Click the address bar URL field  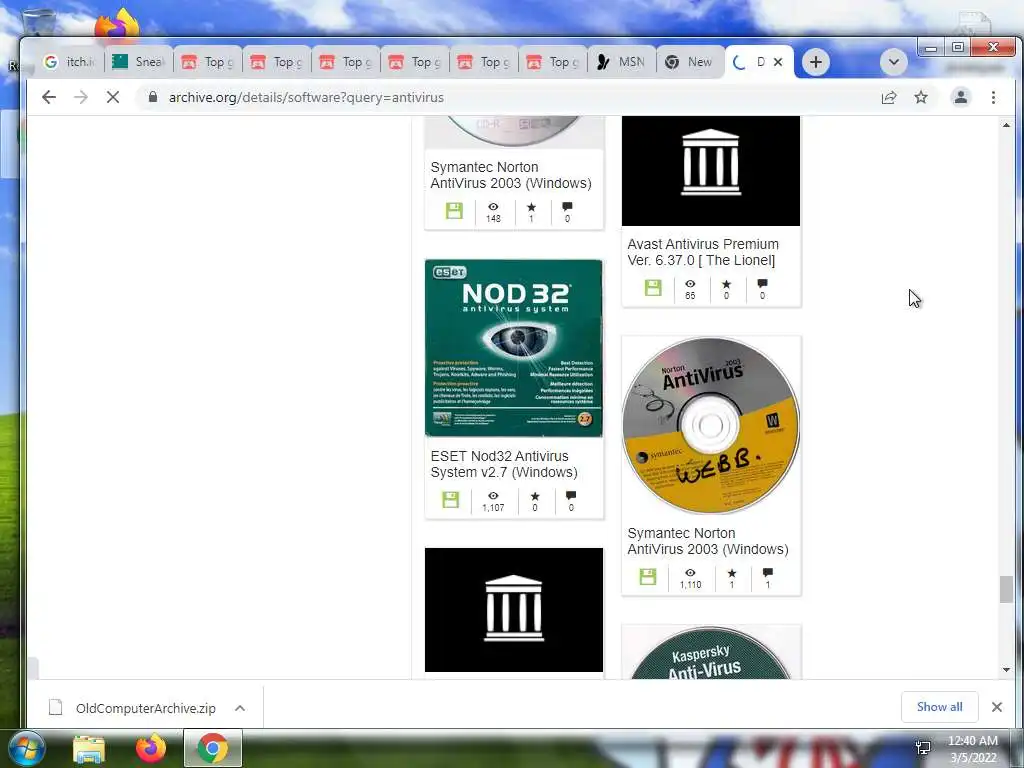coord(509,97)
